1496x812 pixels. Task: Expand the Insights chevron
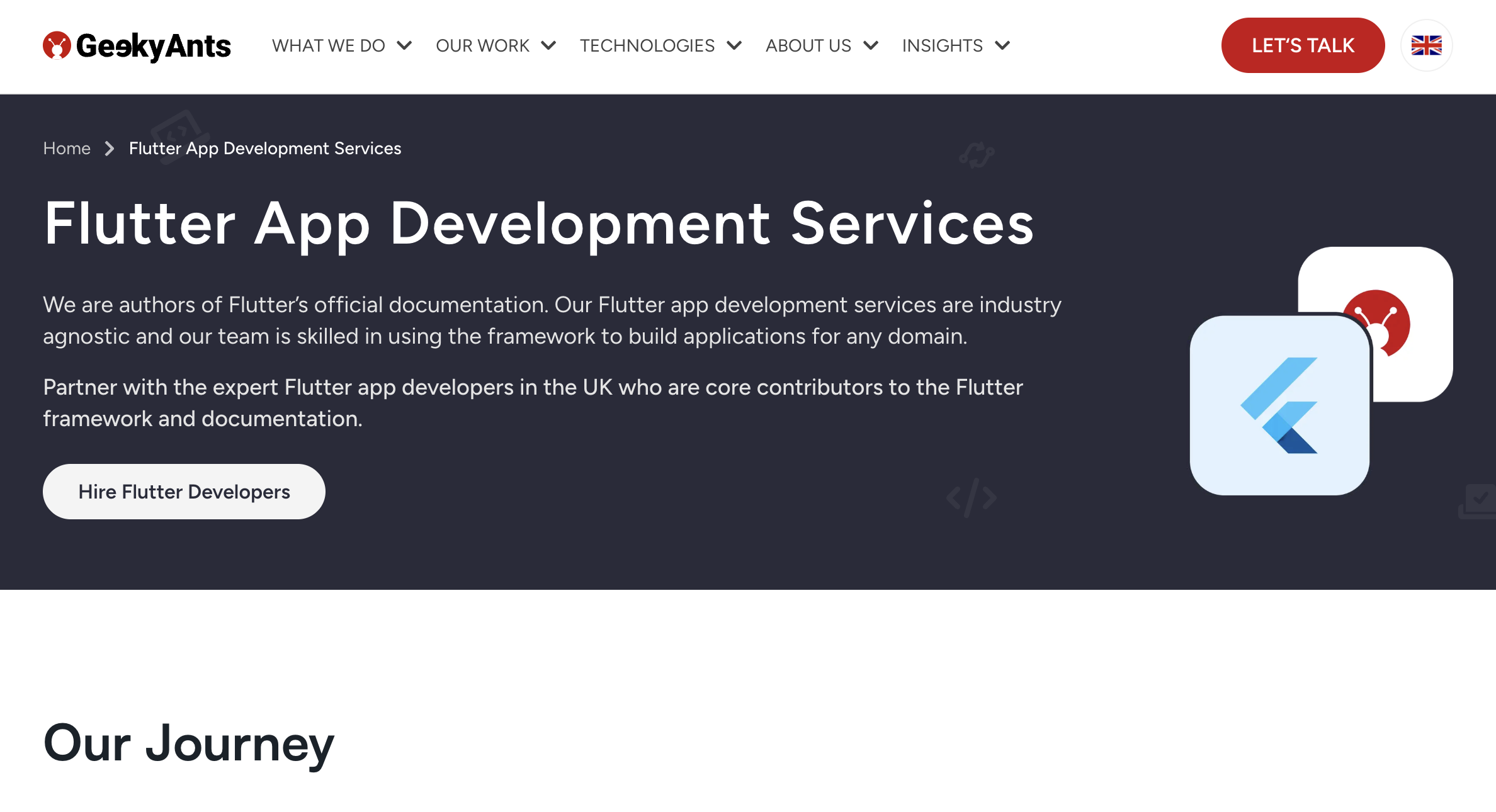(1002, 45)
